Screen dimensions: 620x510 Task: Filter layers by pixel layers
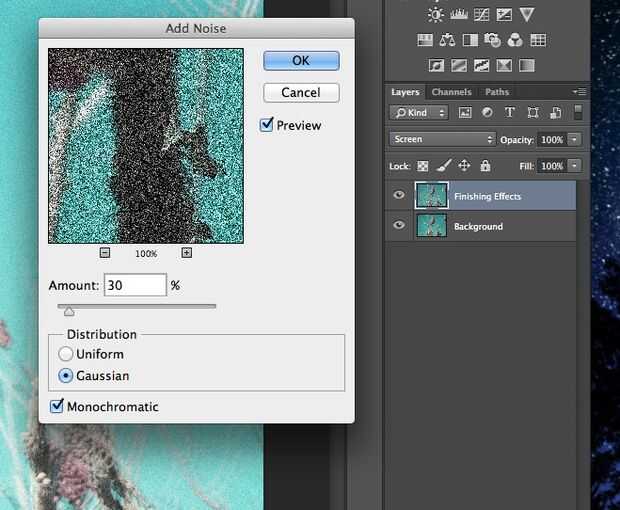[x=465, y=113]
